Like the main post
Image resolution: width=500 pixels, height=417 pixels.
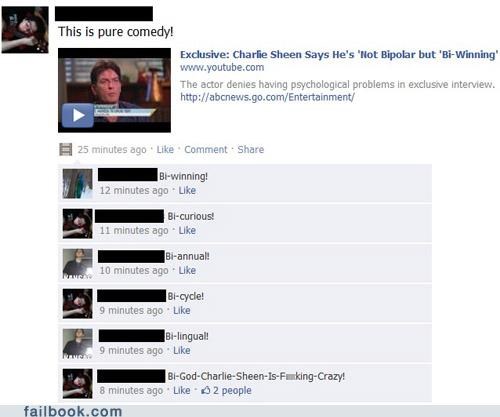[165, 149]
